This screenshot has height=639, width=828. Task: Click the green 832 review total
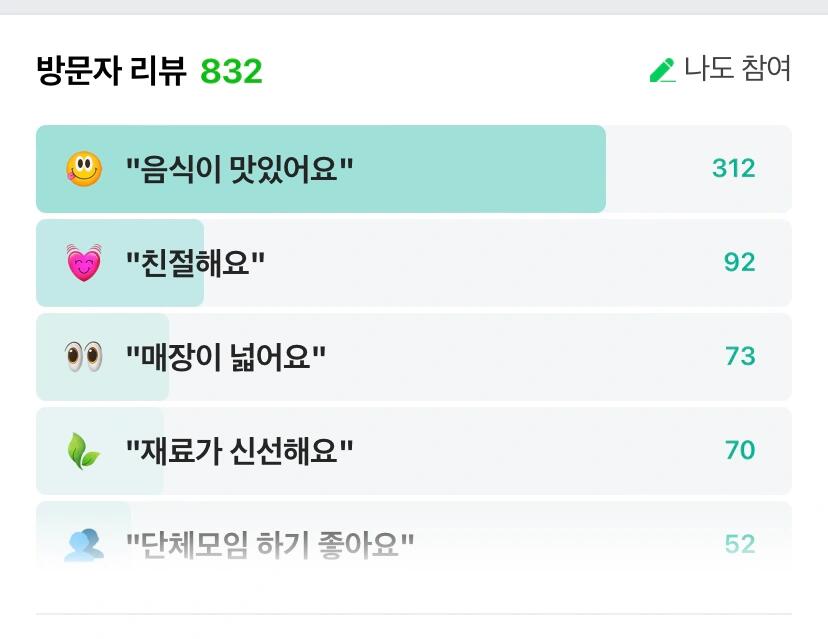(x=231, y=71)
